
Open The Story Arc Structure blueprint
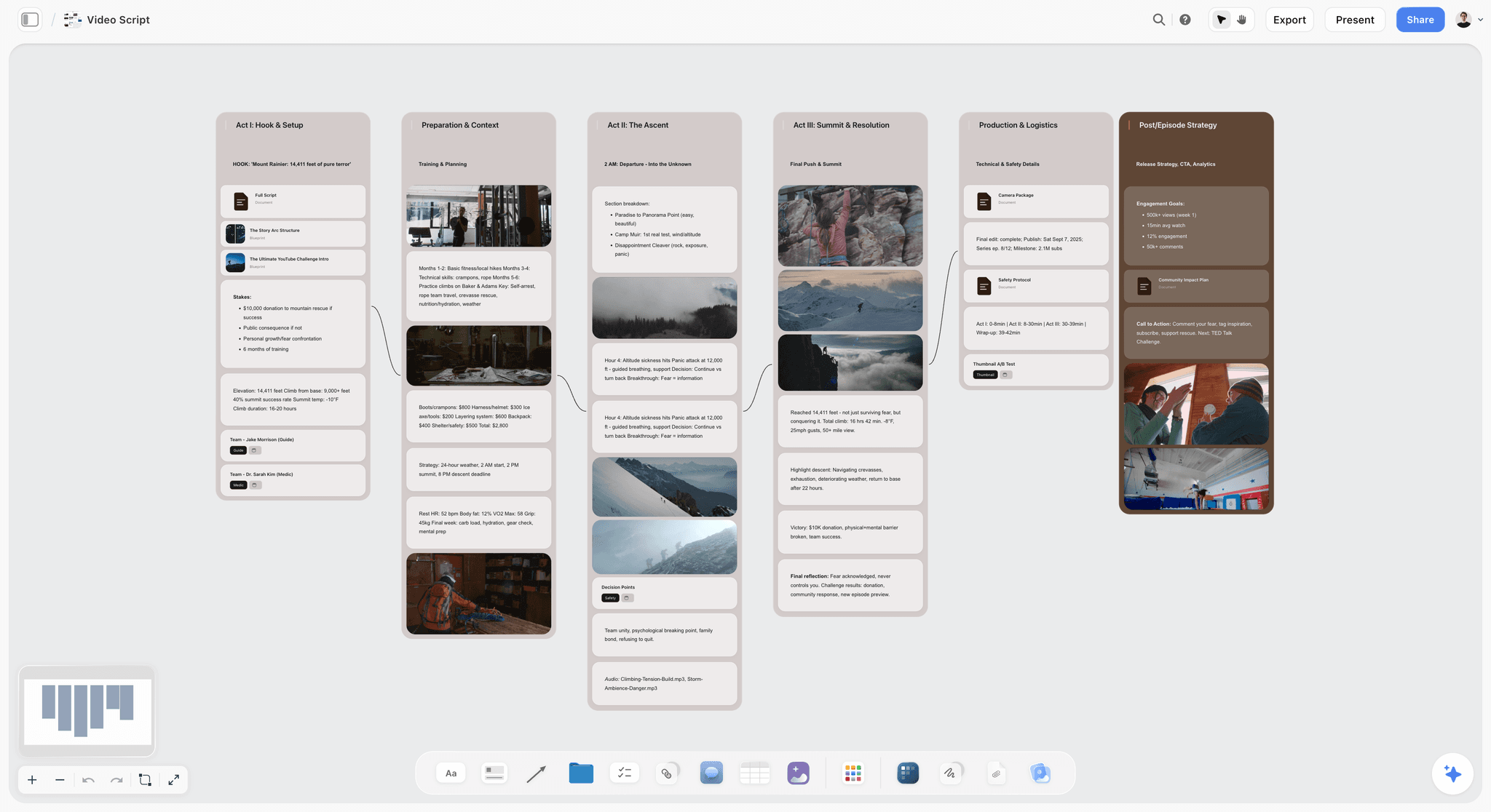(293, 234)
